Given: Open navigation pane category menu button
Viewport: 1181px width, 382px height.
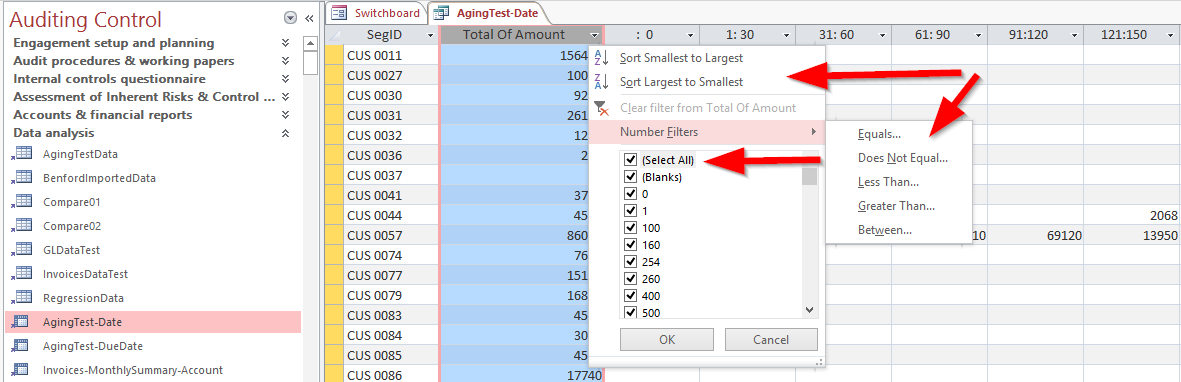Looking at the screenshot, I should [290, 19].
